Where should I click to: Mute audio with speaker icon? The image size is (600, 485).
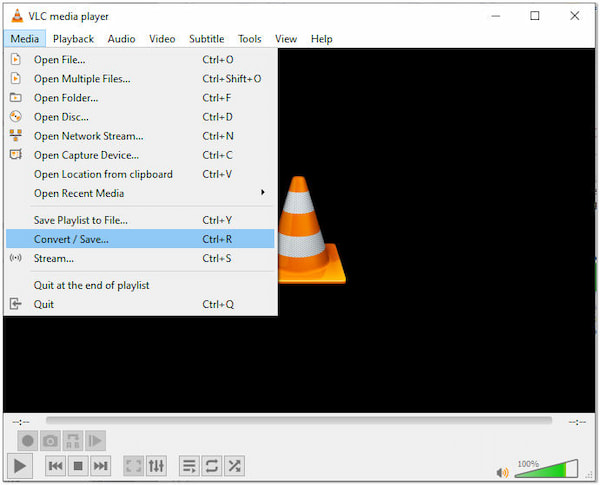click(502, 472)
